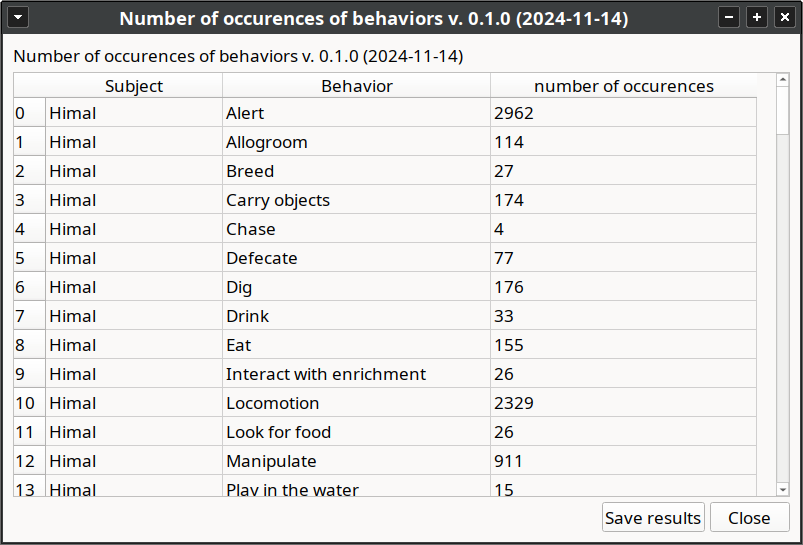Sort by the Behavior column header
The image size is (803, 545).
[356, 86]
